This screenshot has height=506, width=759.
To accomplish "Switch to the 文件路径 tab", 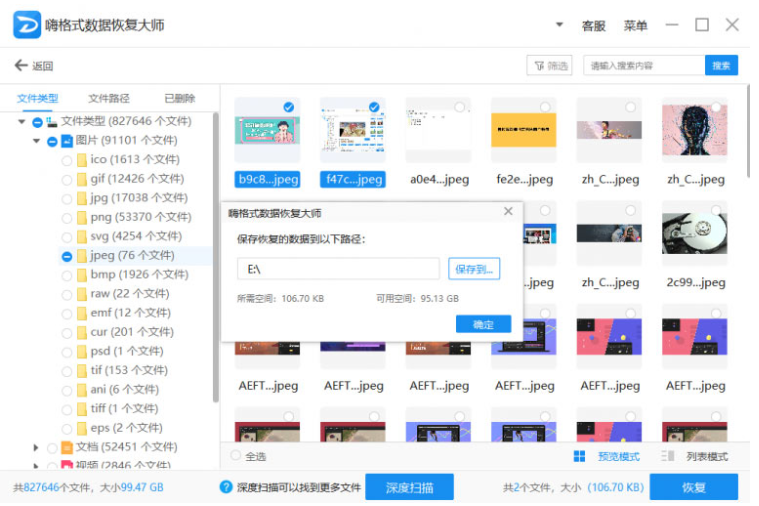I will tap(109, 98).
